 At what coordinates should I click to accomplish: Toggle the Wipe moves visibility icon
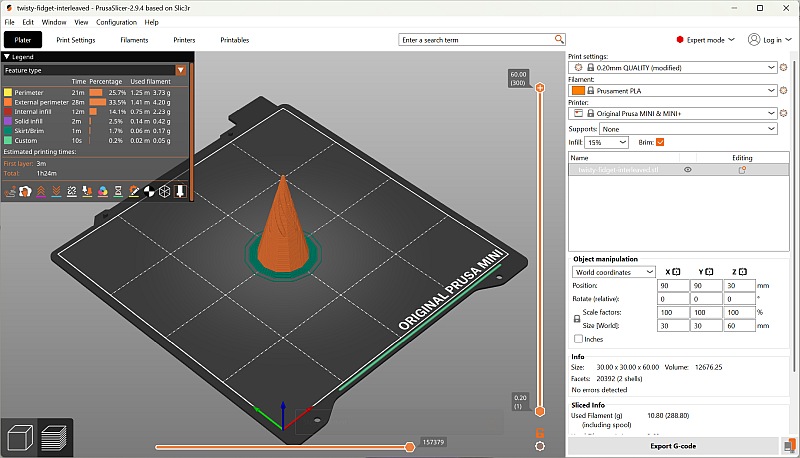(25, 191)
